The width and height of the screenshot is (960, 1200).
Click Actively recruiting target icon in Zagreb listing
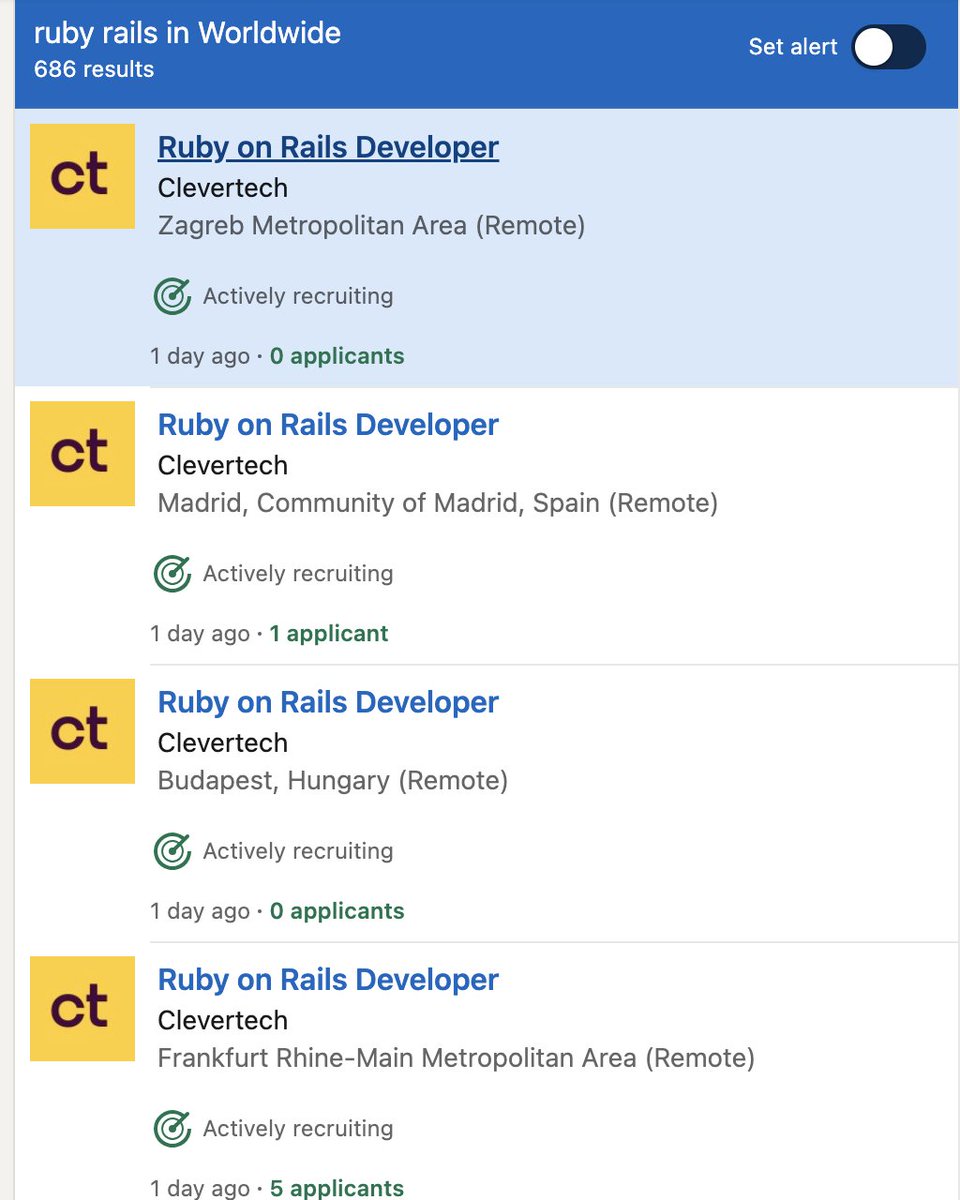[x=172, y=296]
